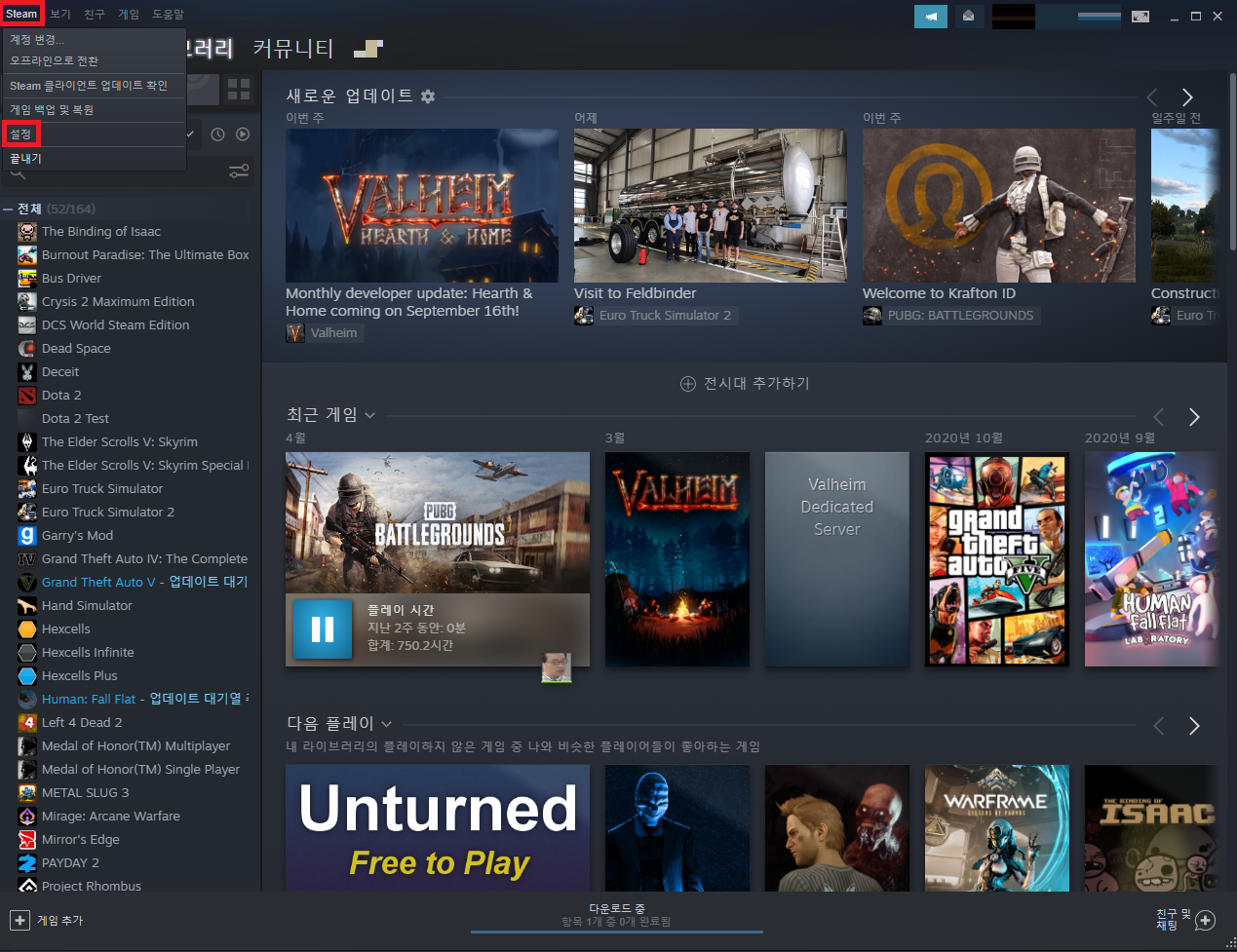Open Unturned Free to Play tile

coord(438,828)
